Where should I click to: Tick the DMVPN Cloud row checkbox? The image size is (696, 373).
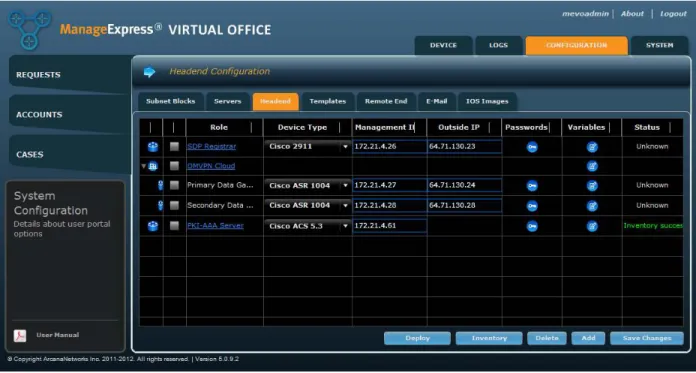(174, 166)
